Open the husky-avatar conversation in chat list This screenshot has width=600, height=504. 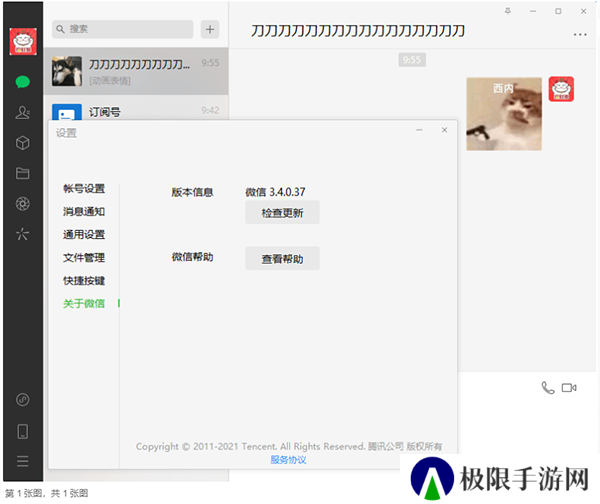136,71
